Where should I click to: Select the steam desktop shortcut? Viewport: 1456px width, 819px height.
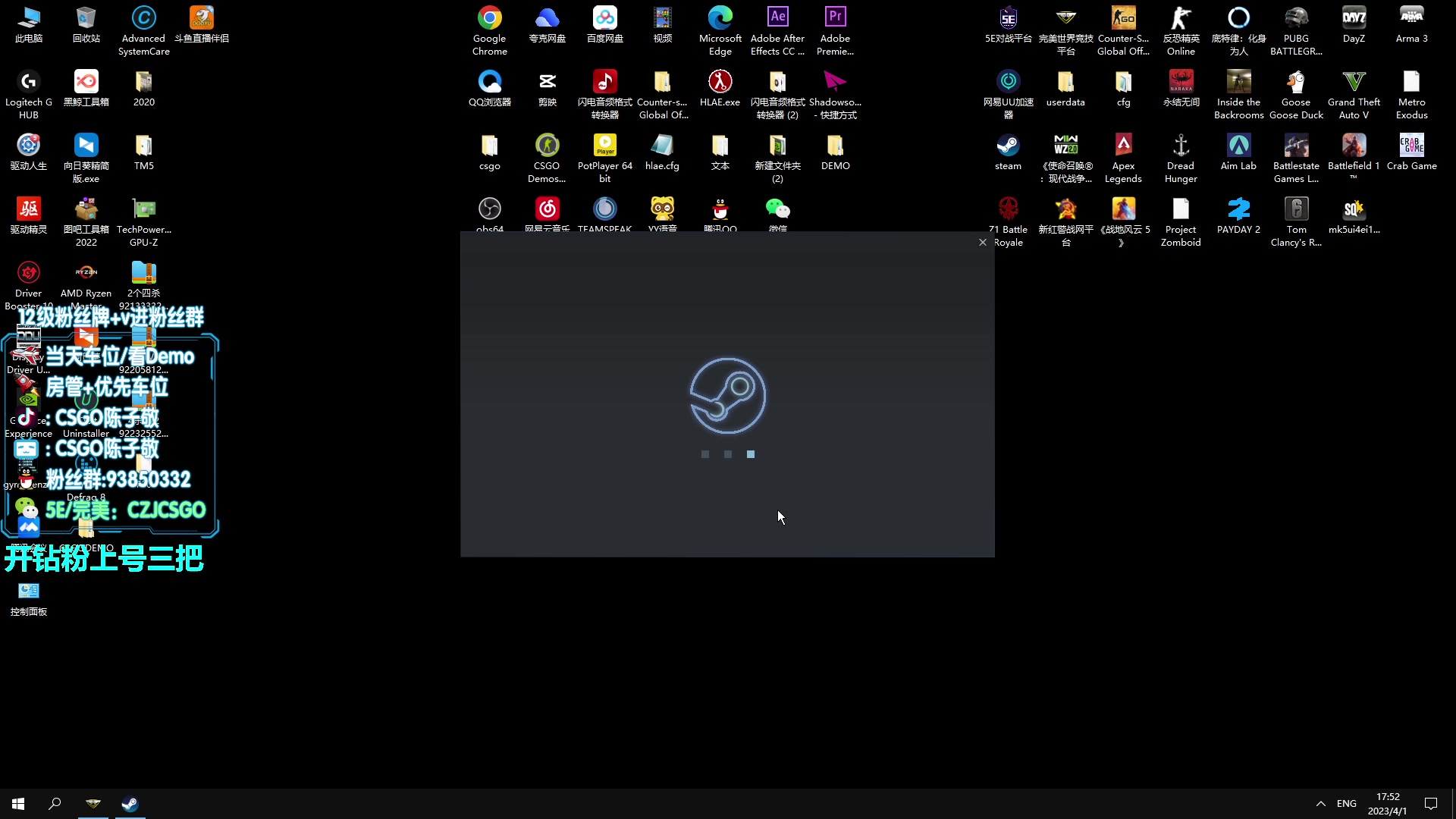pyautogui.click(x=1008, y=146)
